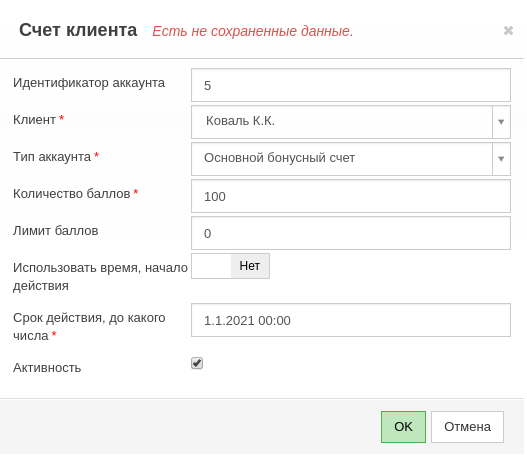Confirm with the OK button

(403, 427)
